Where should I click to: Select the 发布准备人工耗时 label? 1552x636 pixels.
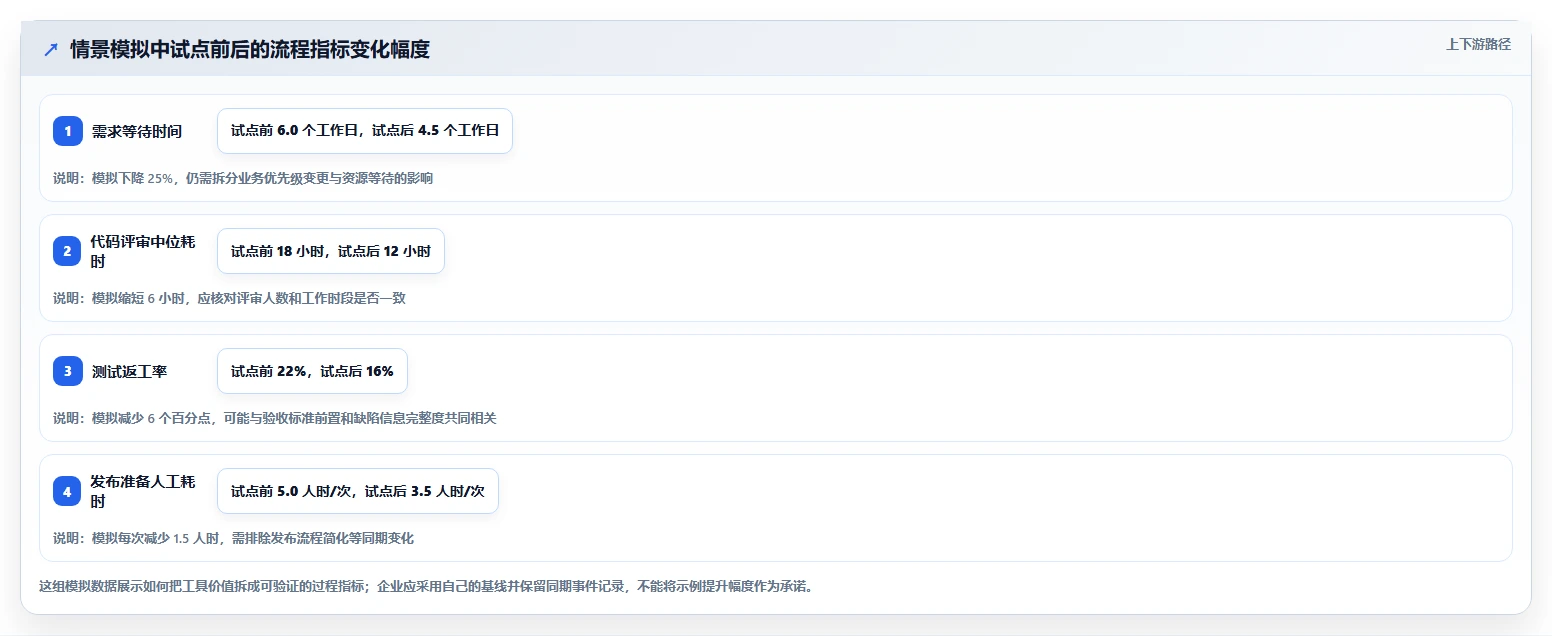point(143,491)
